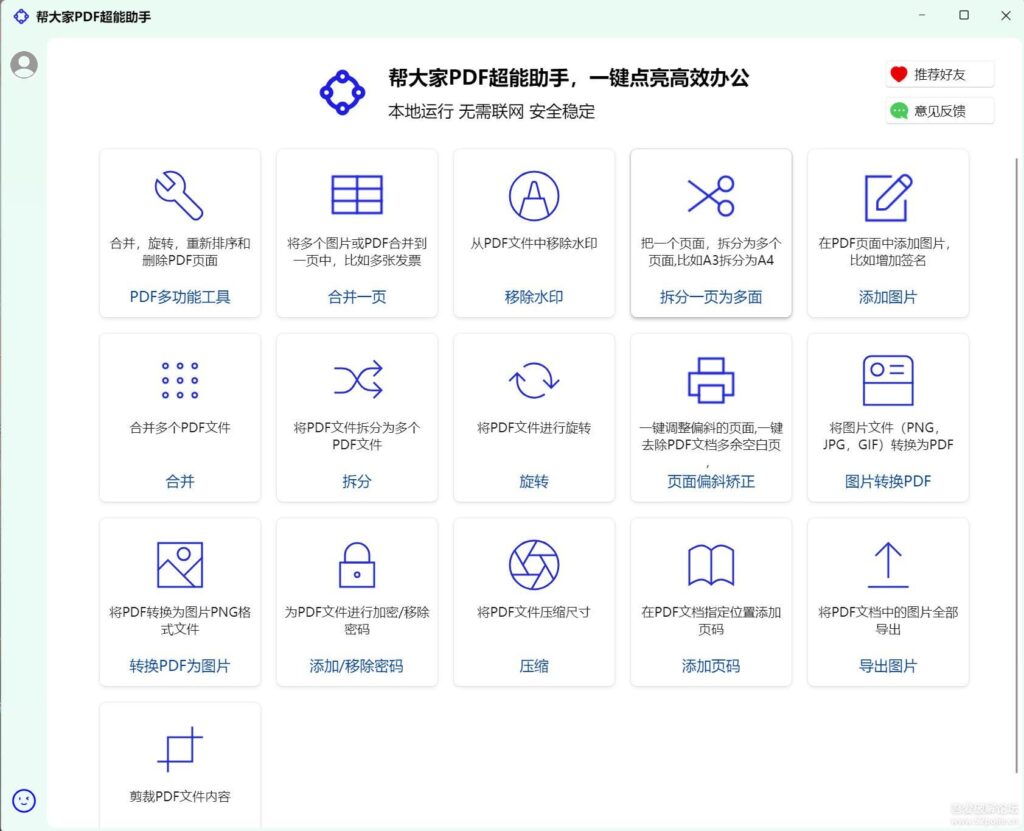
Task: Select the 移除水印 watermark removal tool
Action: click(534, 232)
